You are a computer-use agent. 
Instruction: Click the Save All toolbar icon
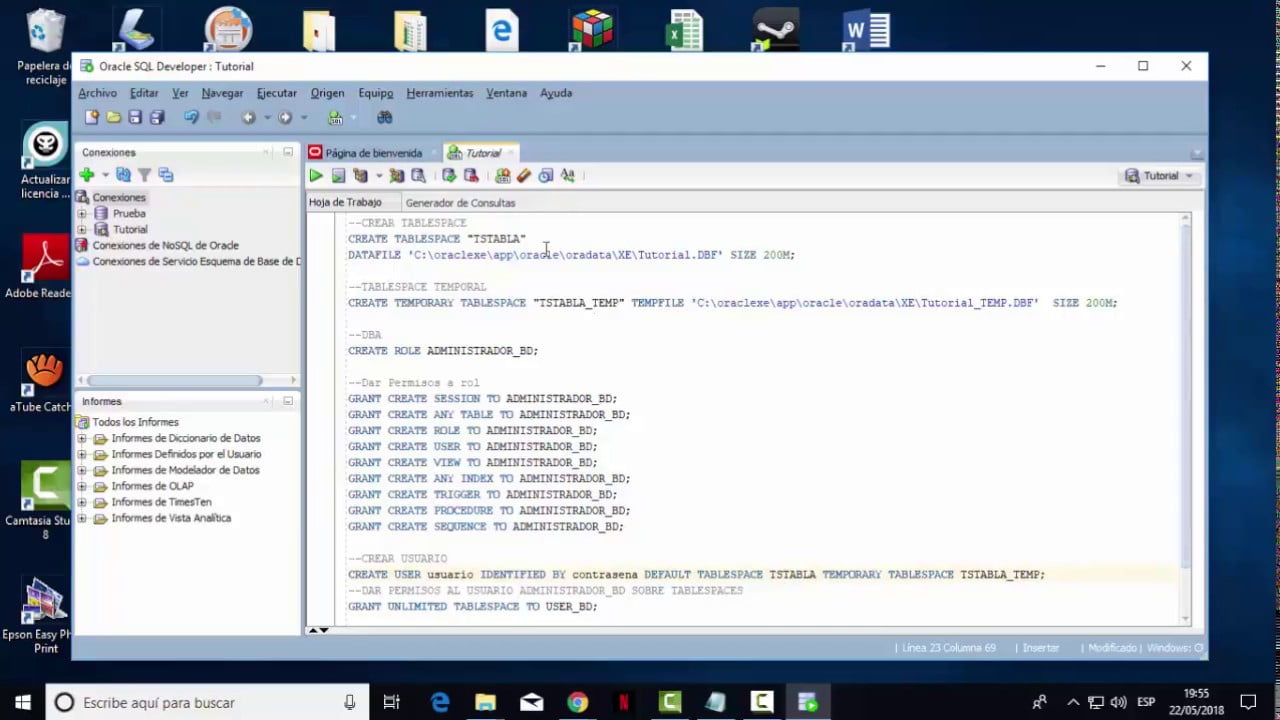tap(157, 117)
